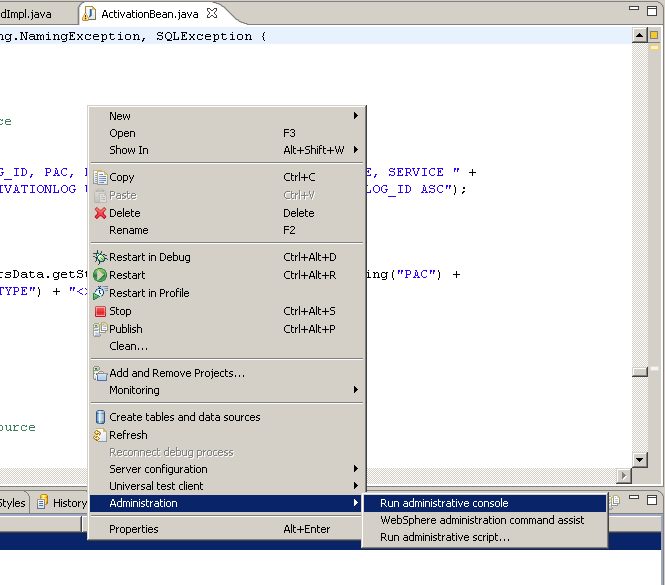Click editor horizontal scrollbar right arrow
The image size is (665, 585).
point(623,476)
